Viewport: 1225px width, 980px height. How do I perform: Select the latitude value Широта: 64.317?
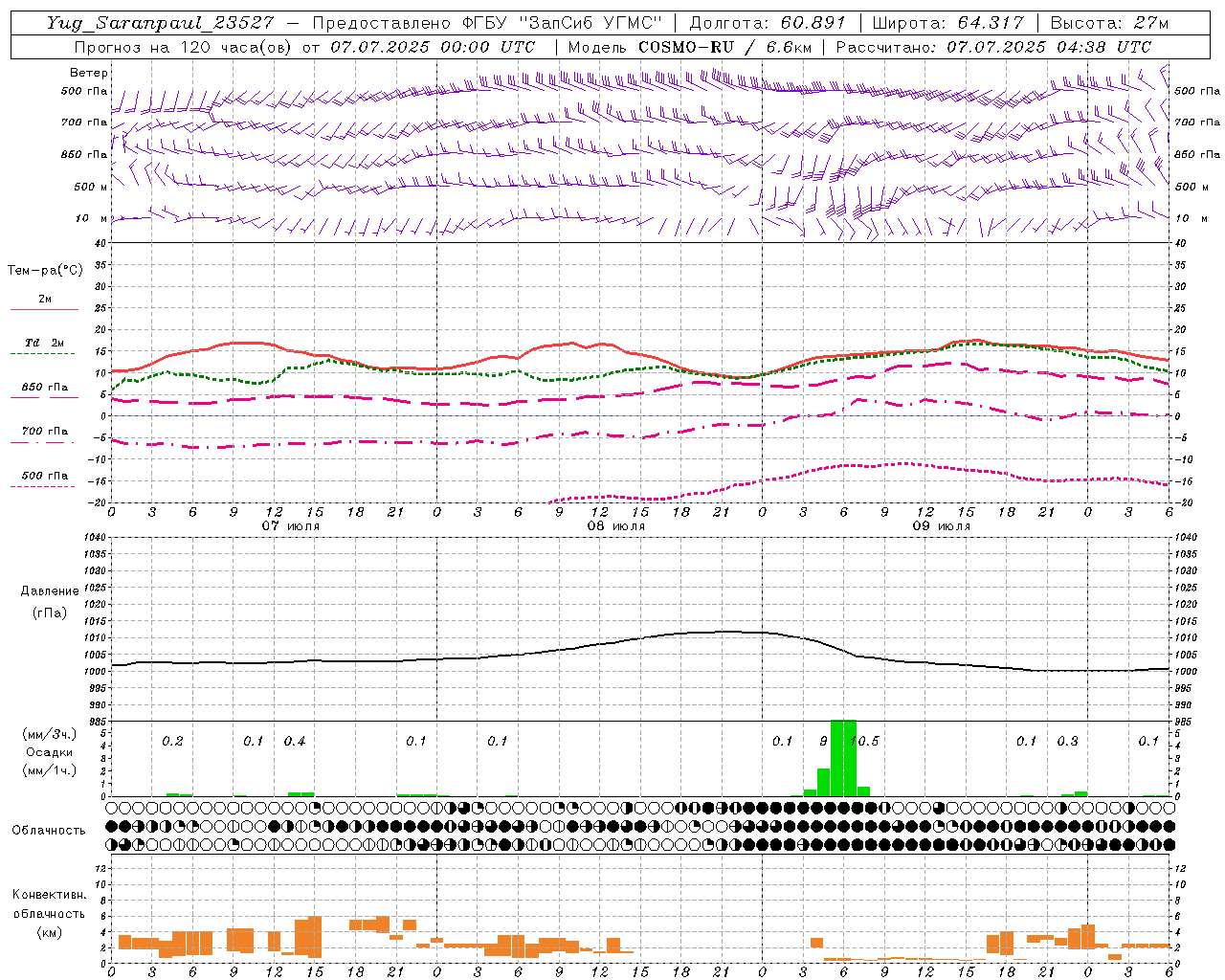point(947,23)
